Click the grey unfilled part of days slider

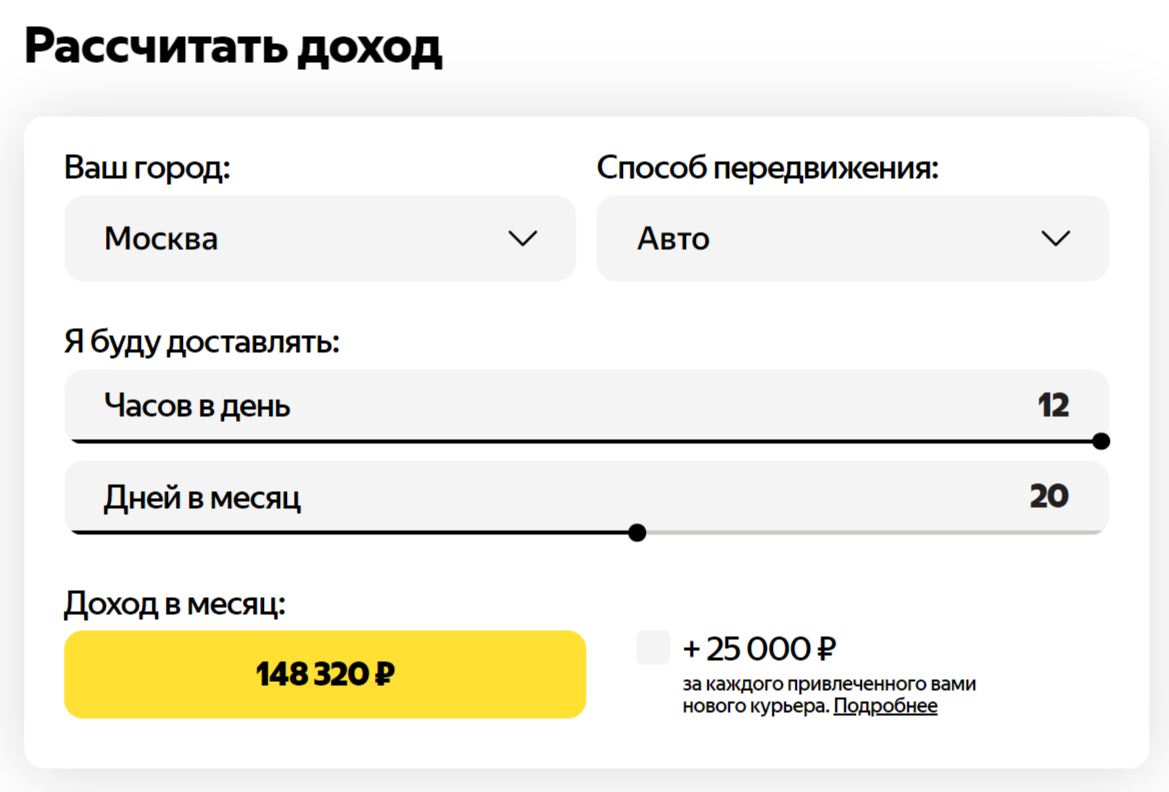pyautogui.click(x=870, y=532)
